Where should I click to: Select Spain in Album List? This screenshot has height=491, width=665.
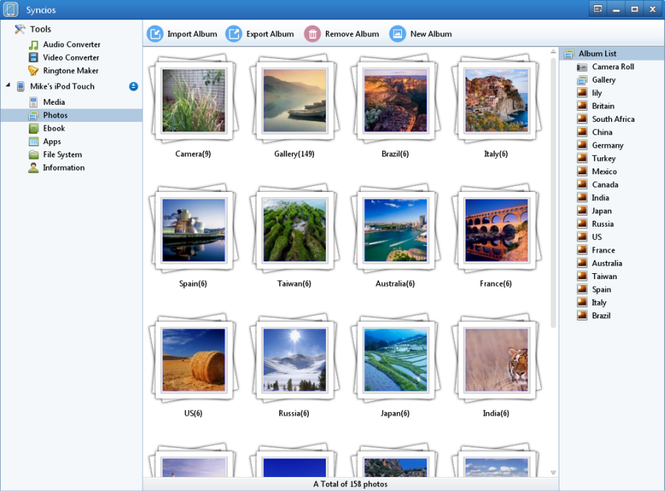[594, 290]
